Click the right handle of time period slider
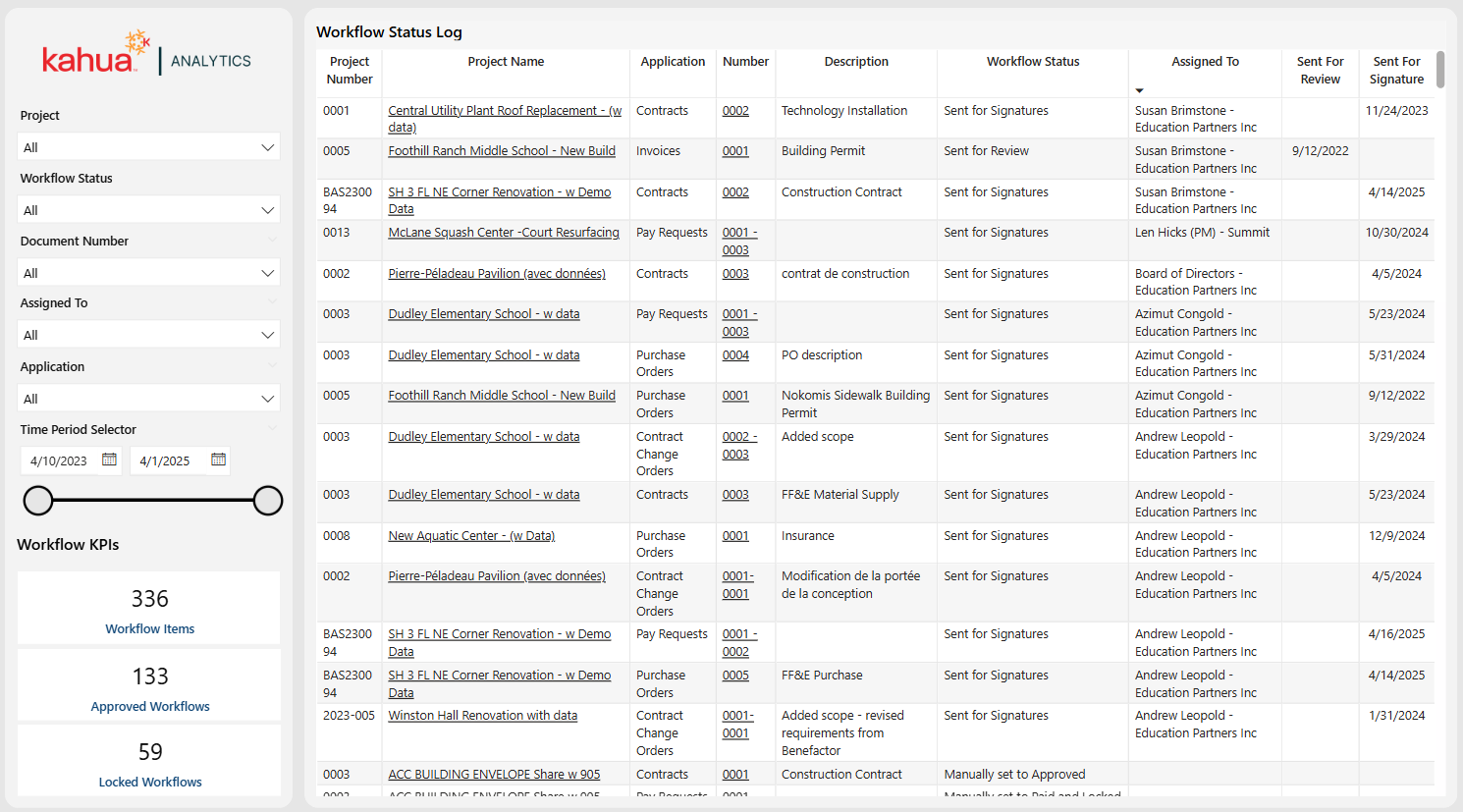 click(268, 501)
